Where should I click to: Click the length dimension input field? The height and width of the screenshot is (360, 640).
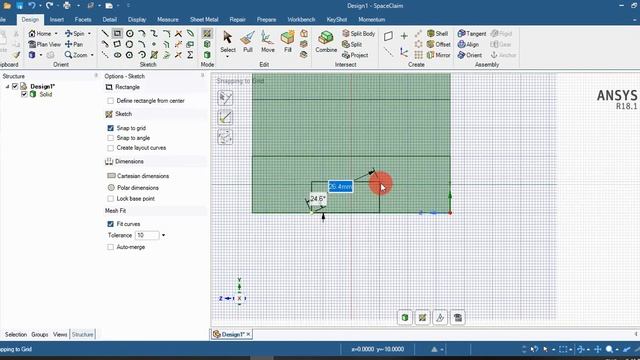(x=340, y=187)
